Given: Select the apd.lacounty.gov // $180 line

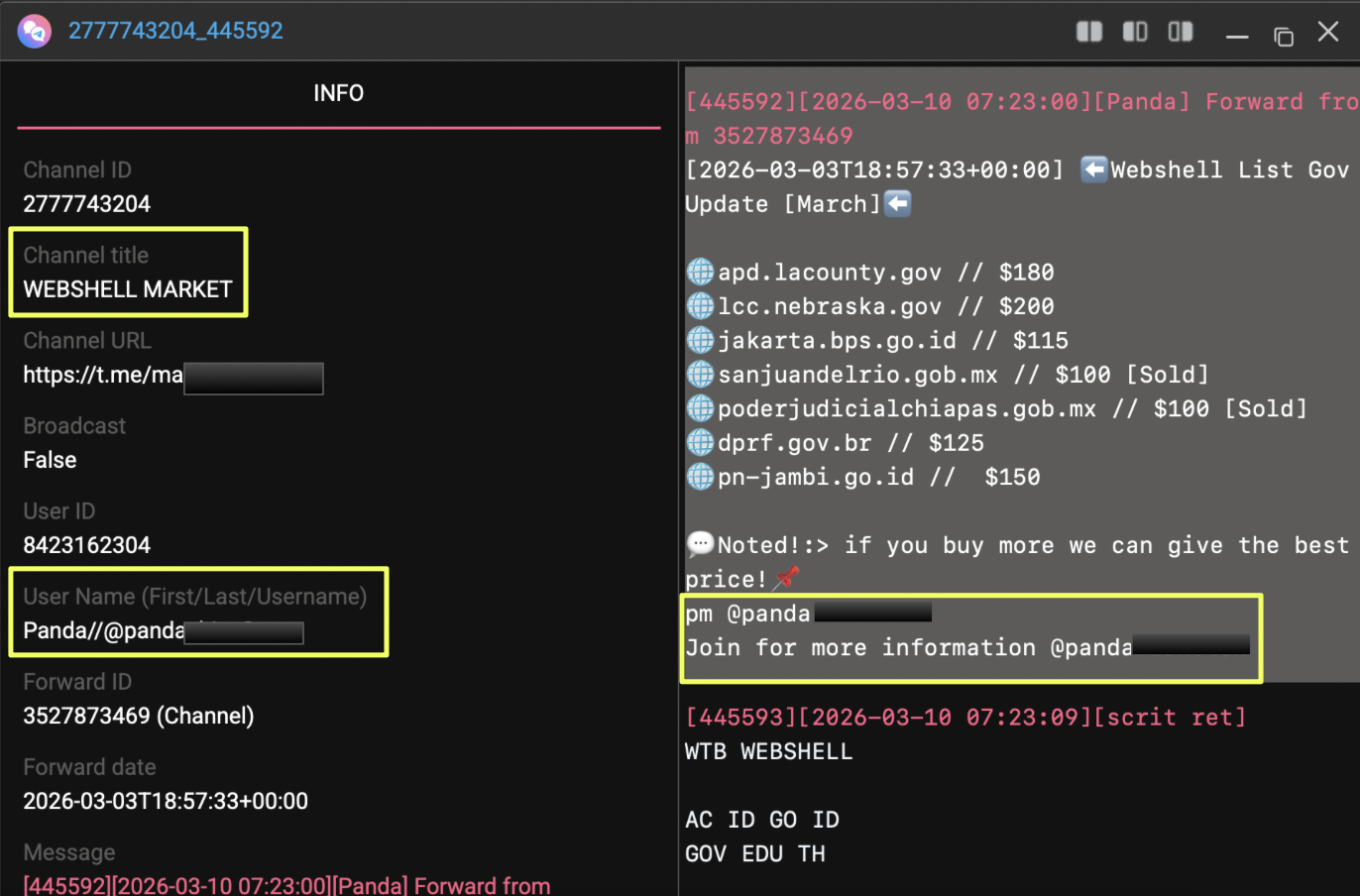Looking at the screenshot, I should point(870,273).
